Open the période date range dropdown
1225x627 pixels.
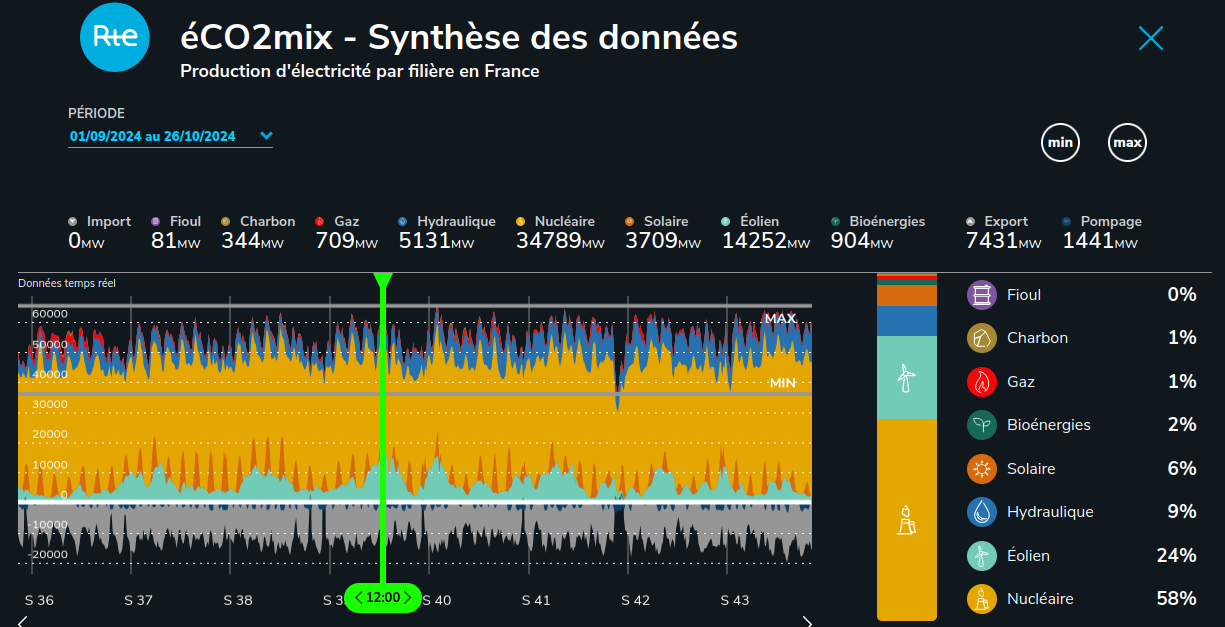pos(170,136)
